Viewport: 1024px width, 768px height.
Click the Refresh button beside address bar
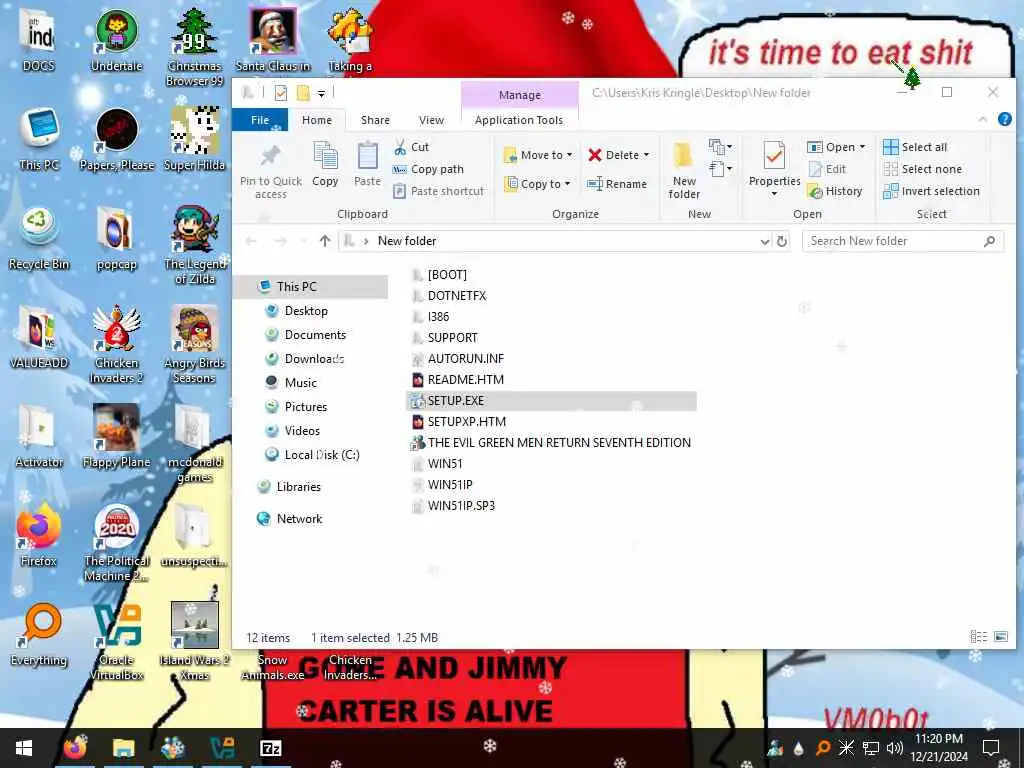(782, 241)
